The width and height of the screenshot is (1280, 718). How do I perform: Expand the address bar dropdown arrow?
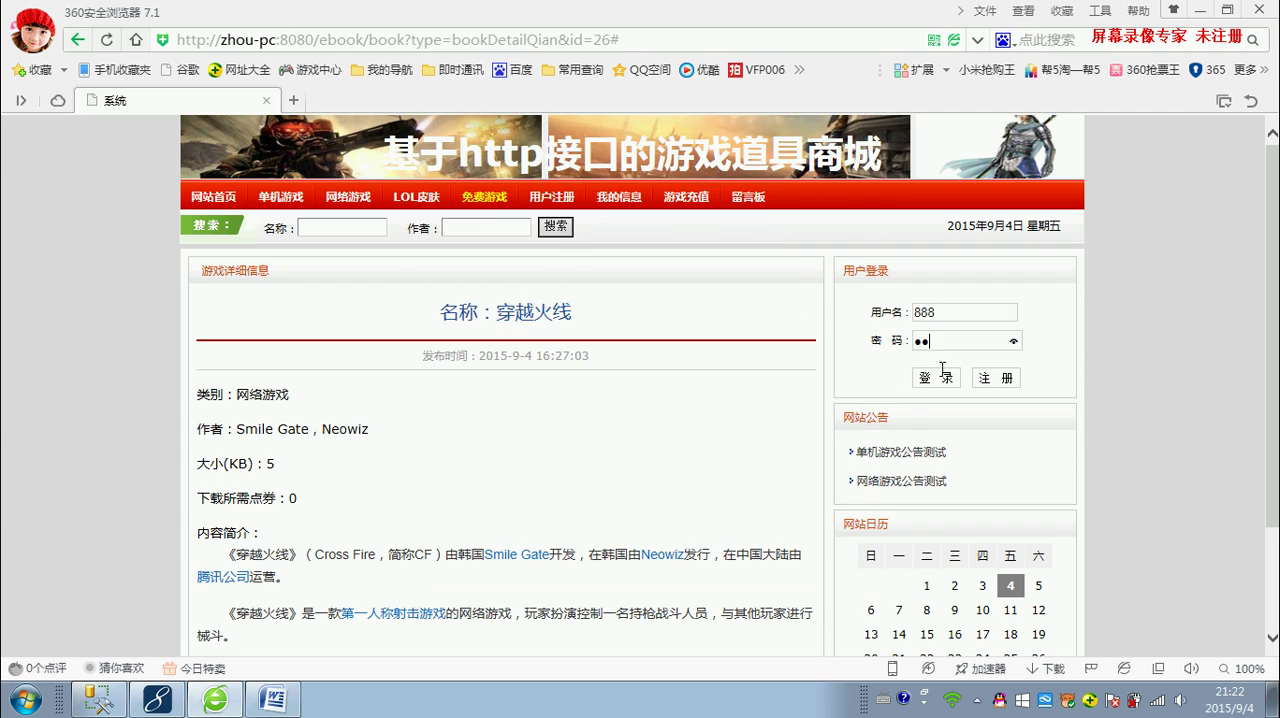tap(978, 40)
